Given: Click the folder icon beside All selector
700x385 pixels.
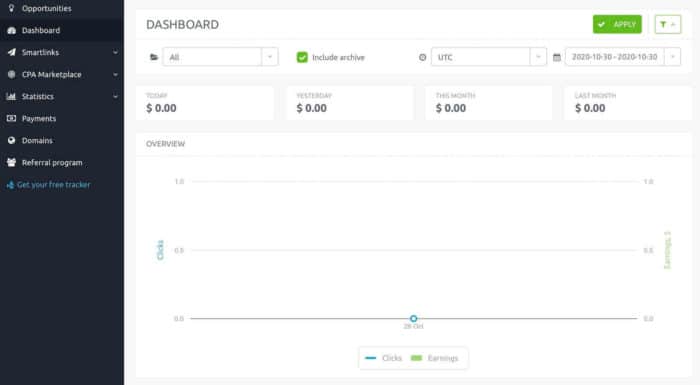Looking at the screenshot, I should [x=154, y=57].
